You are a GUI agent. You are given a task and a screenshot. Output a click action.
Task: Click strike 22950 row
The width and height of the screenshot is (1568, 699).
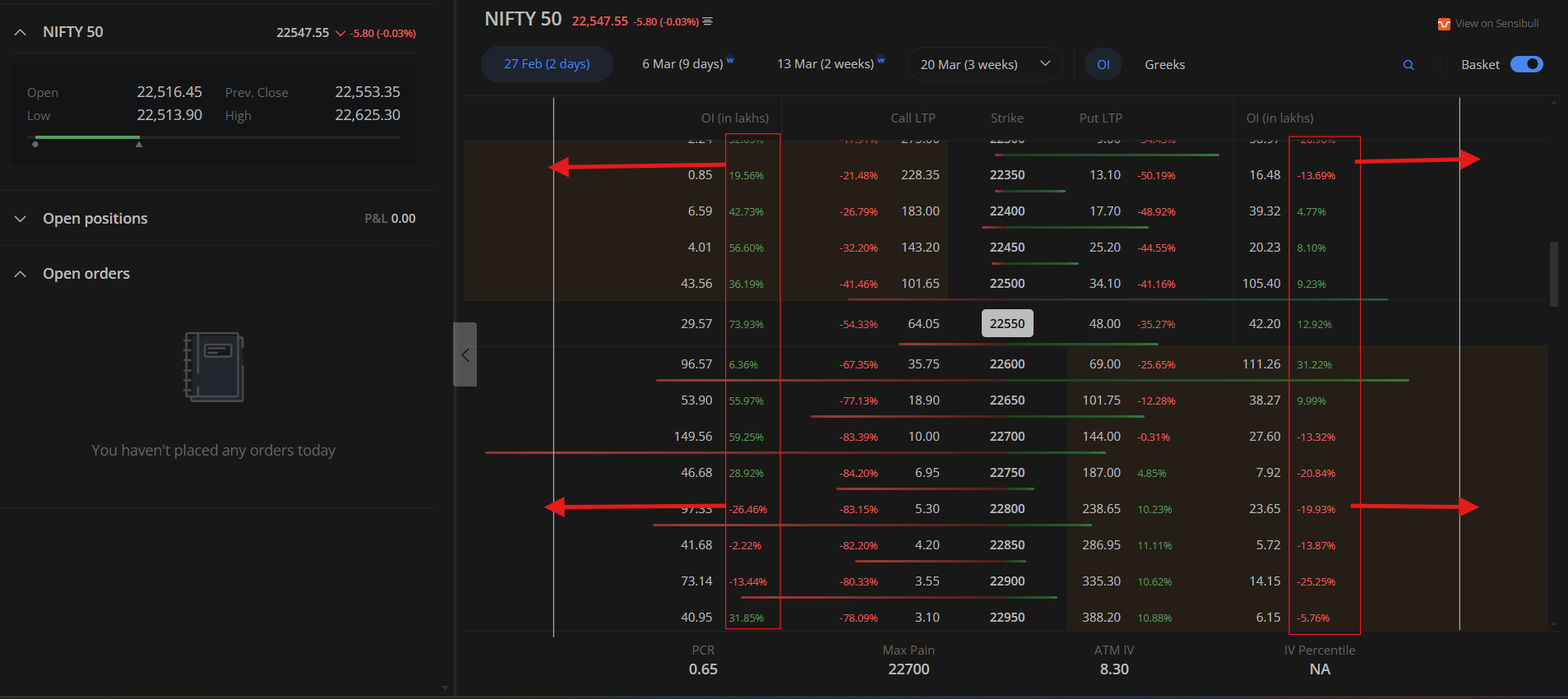click(x=1007, y=618)
